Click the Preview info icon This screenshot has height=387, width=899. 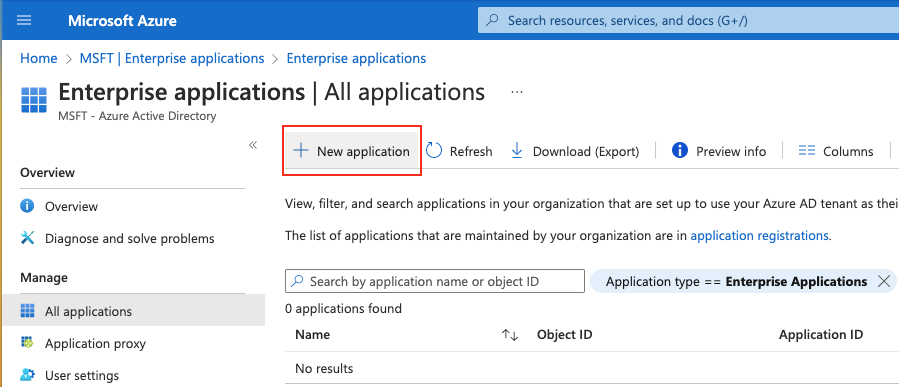coord(679,151)
